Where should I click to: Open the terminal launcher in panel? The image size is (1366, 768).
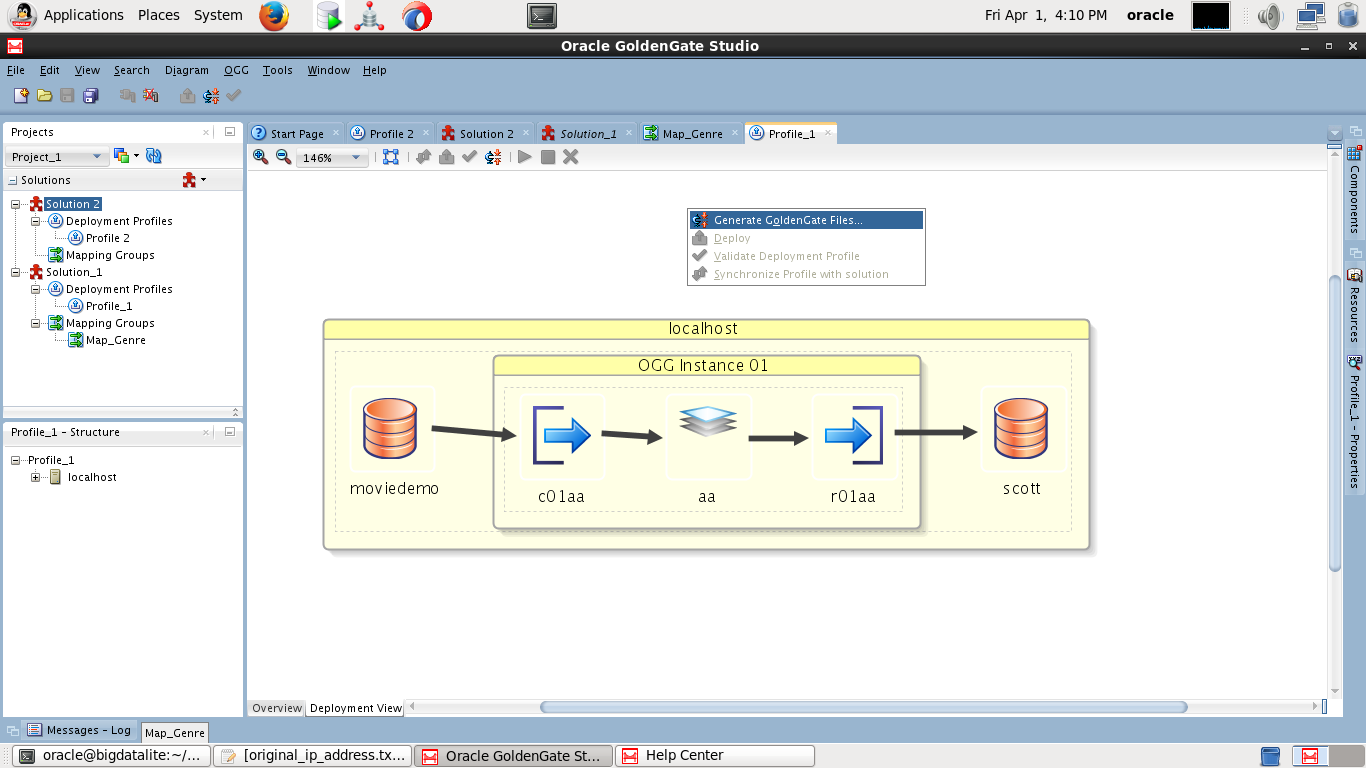click(x=542, y=15)
